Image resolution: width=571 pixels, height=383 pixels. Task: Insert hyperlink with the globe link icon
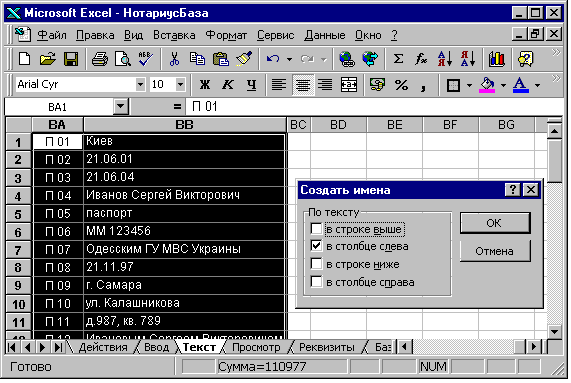point(347,59)
